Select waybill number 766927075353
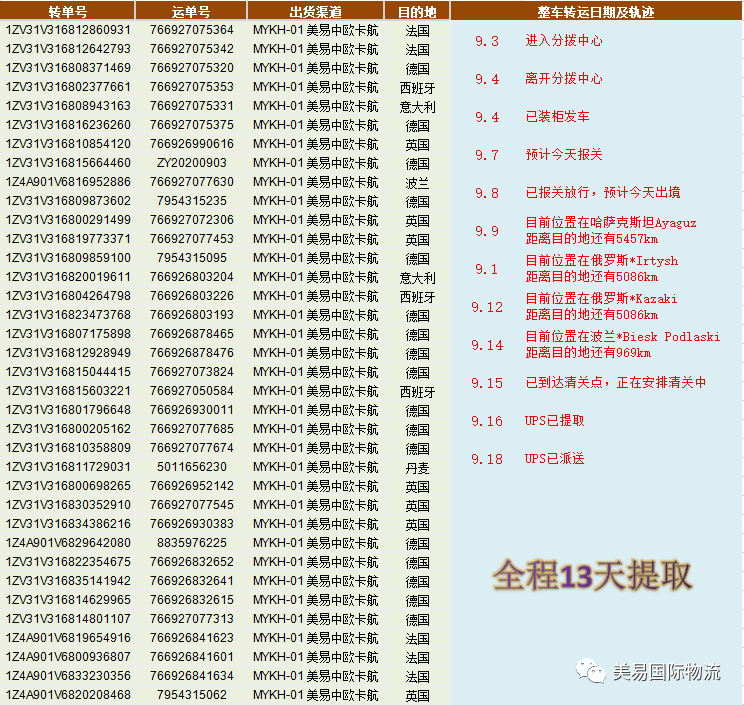744x705 pixels. click(192, 87)
